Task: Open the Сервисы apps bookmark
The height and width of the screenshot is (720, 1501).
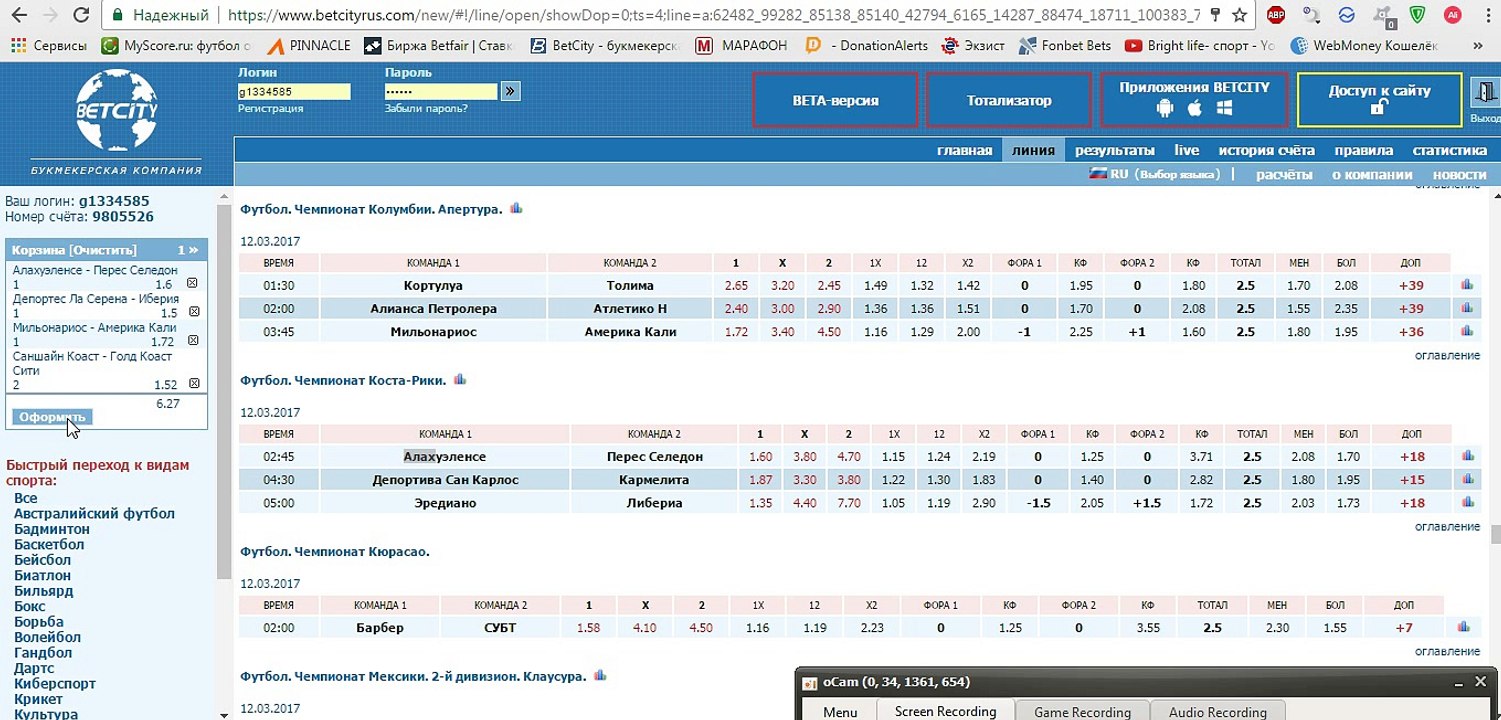Action: tap(49, 46)
